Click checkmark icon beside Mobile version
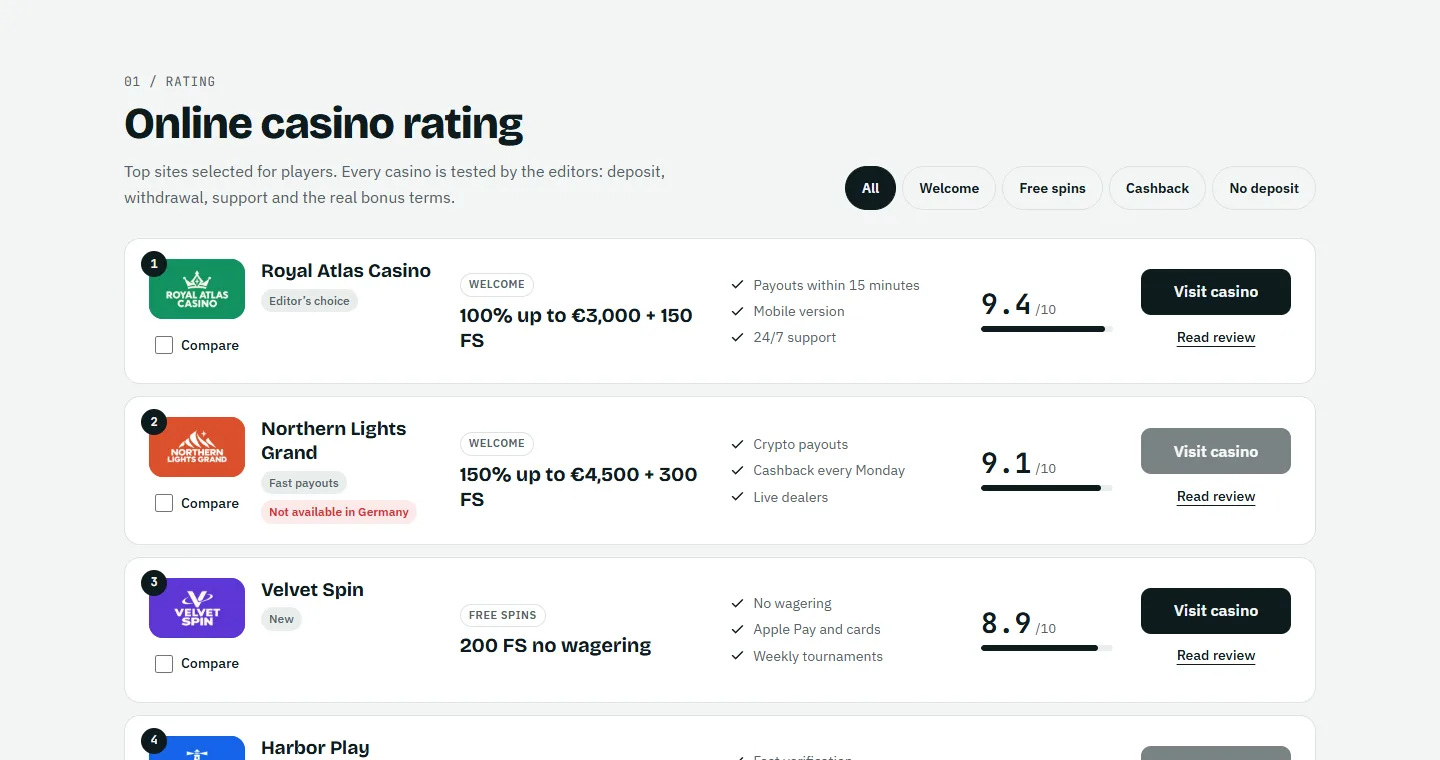 point(738,311)
